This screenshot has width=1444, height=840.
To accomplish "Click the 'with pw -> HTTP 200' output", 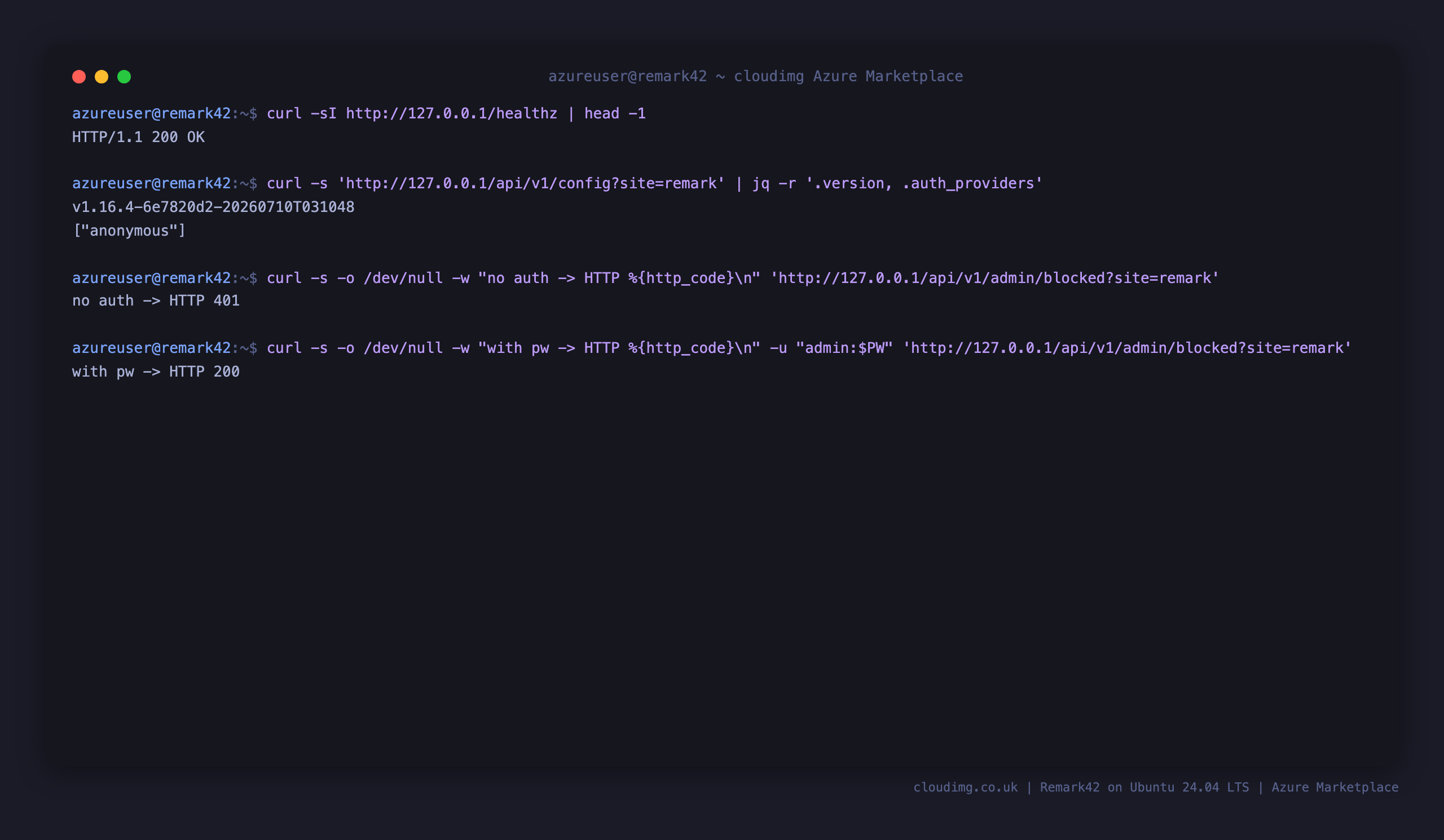I will (156, 372).
